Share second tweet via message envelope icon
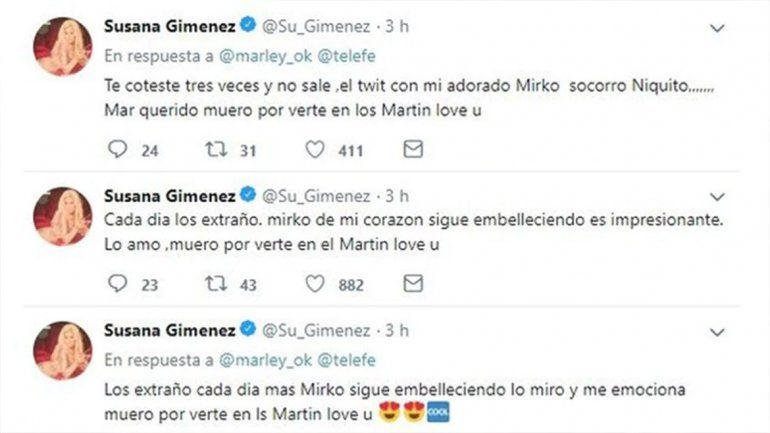 click(x=412, y=285)
